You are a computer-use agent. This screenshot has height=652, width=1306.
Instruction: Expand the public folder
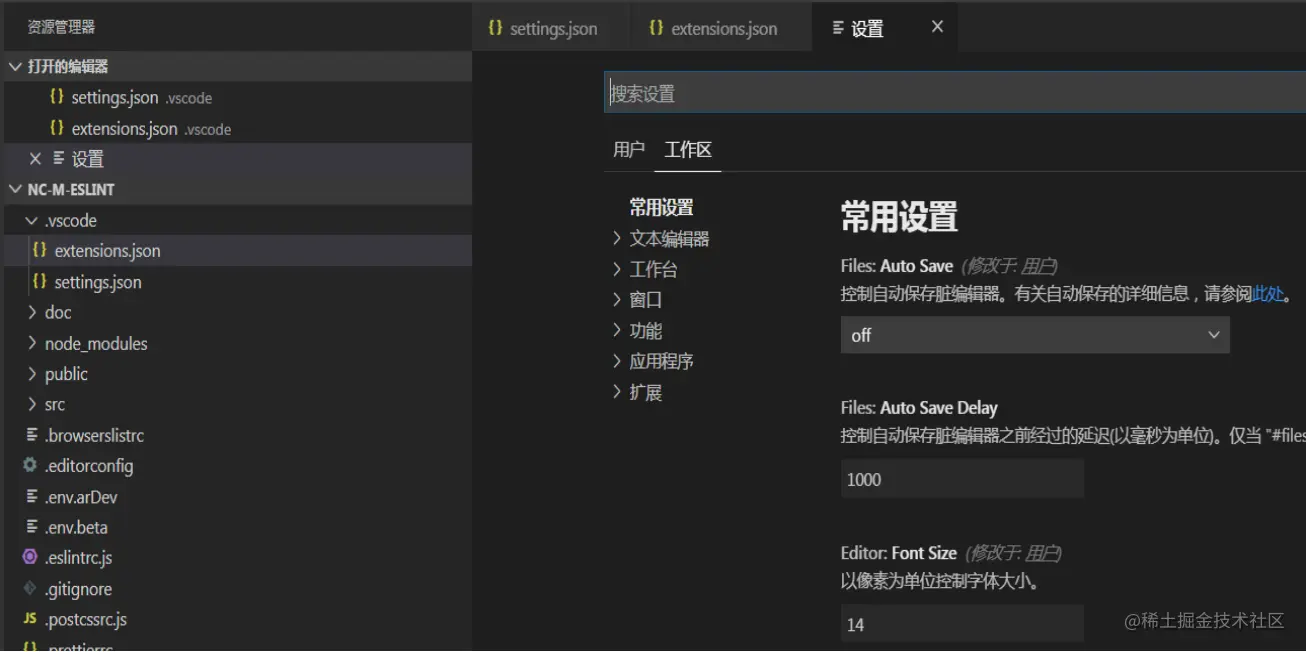point(32,374)
